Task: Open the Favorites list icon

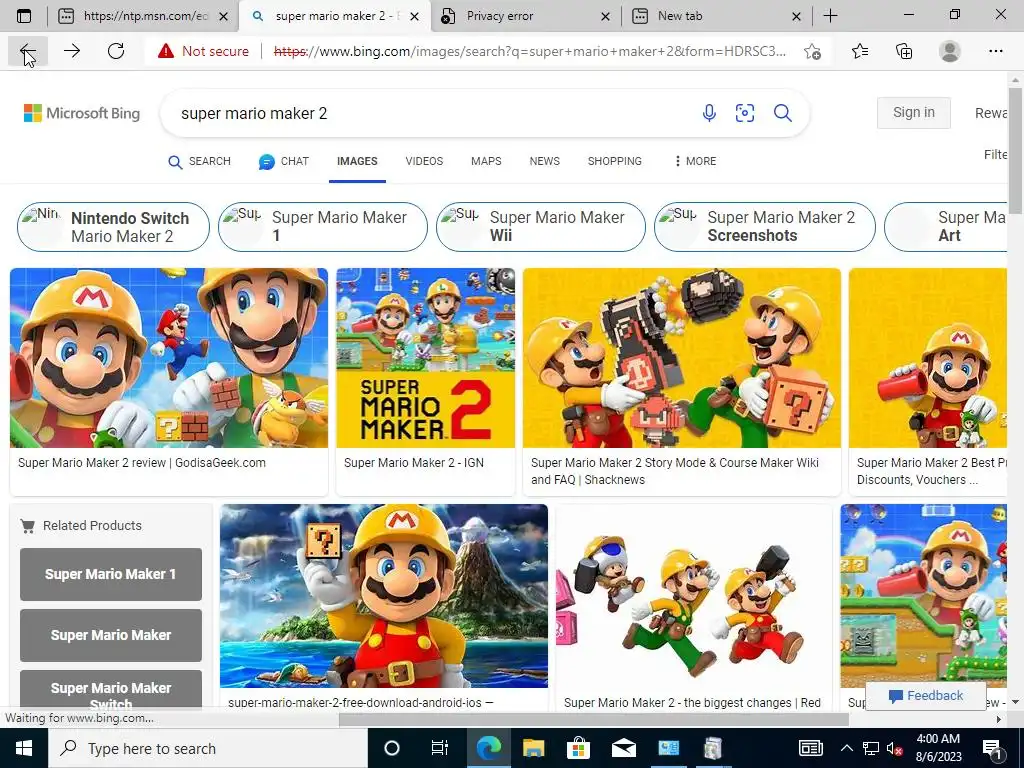Action: [x=860, y=51]
